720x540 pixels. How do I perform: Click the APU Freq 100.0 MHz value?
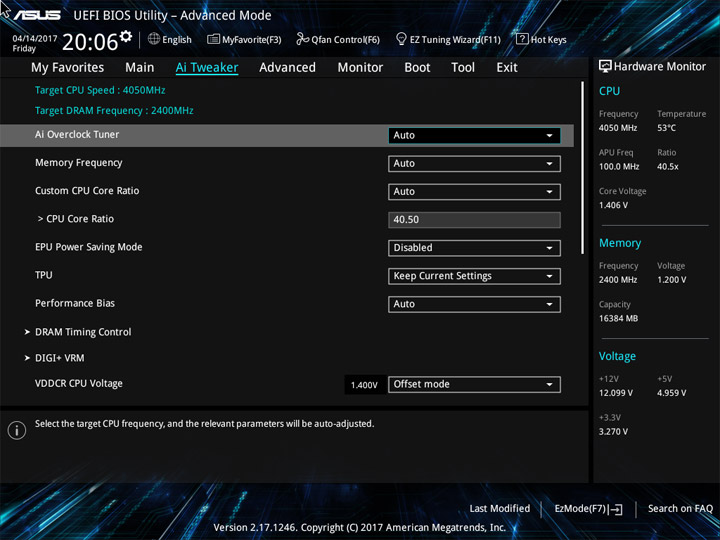click(x=619, y=167)
